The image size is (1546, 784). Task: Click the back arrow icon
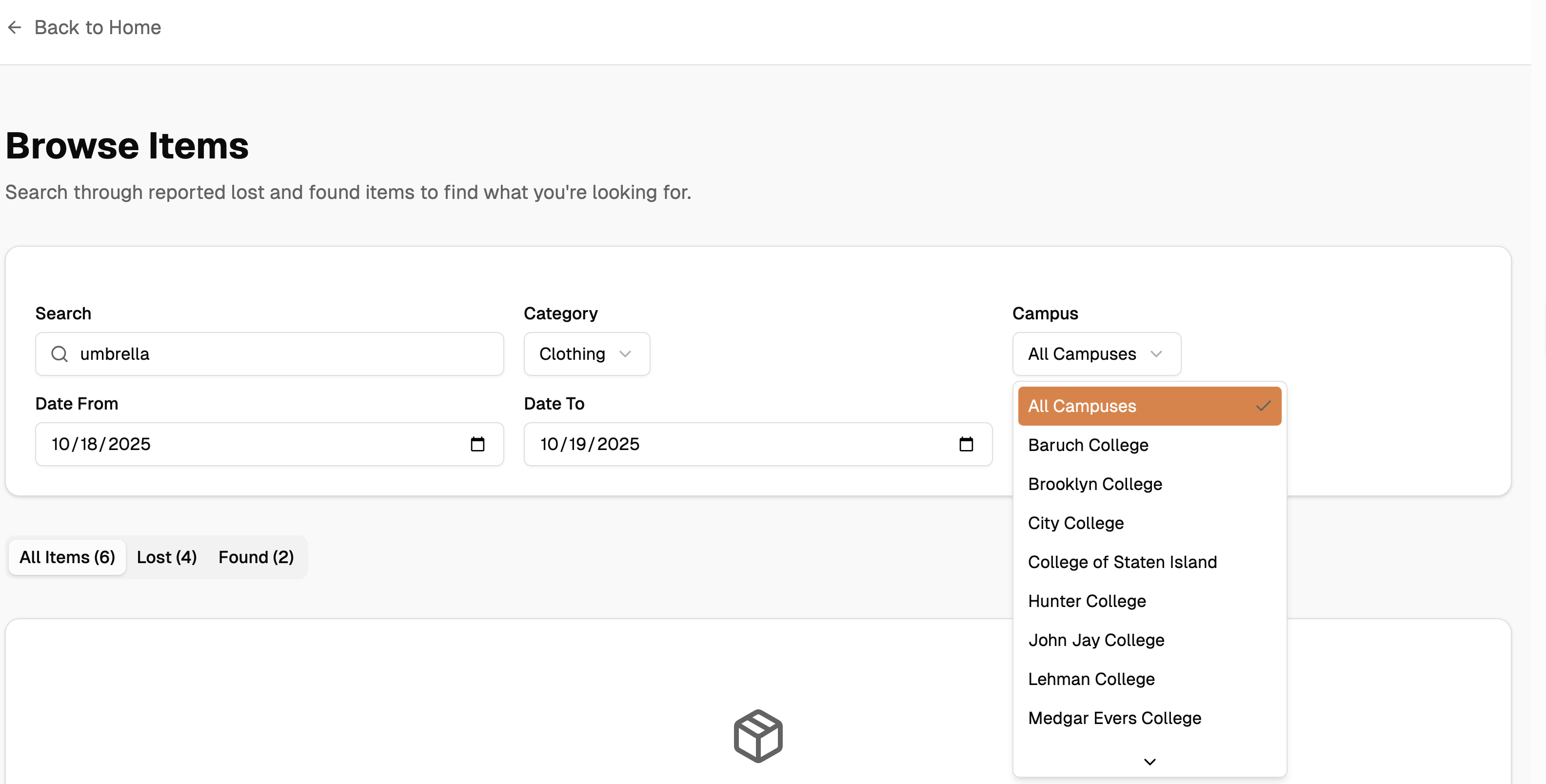(15, 28)
